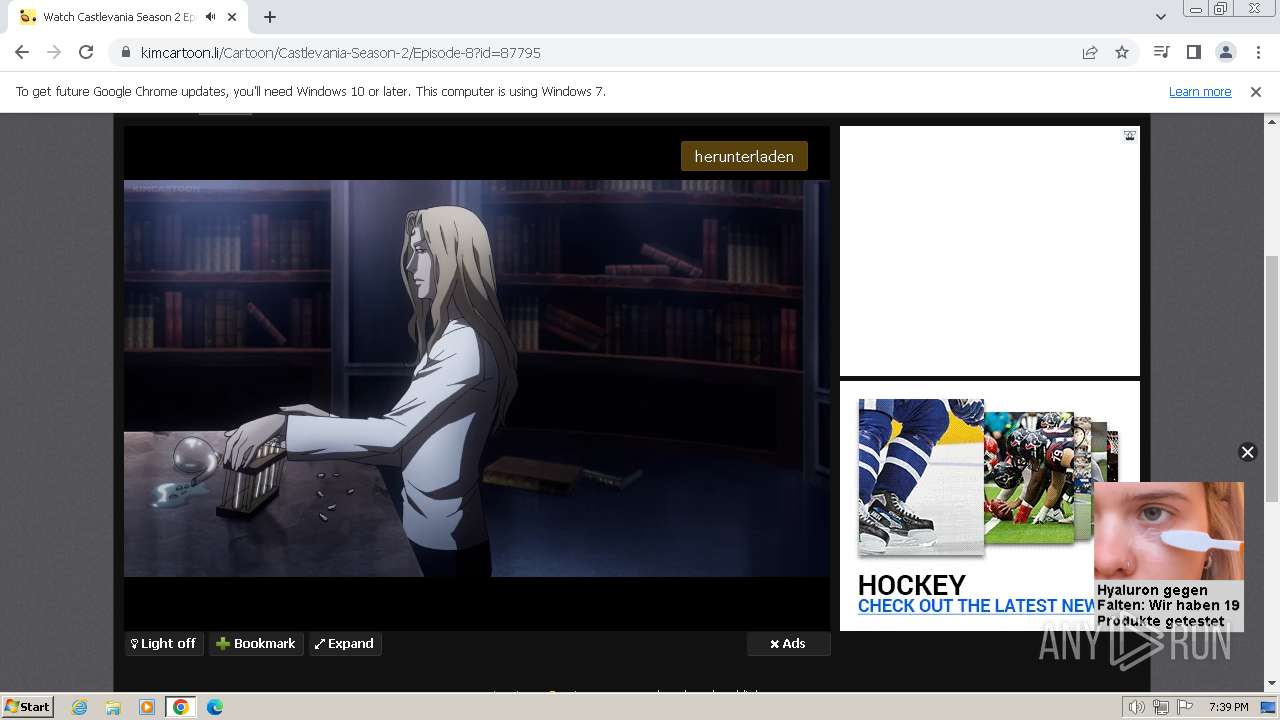The image size is (1280, 720).
Task: Open tab search dropdown
Action: 1160,17
